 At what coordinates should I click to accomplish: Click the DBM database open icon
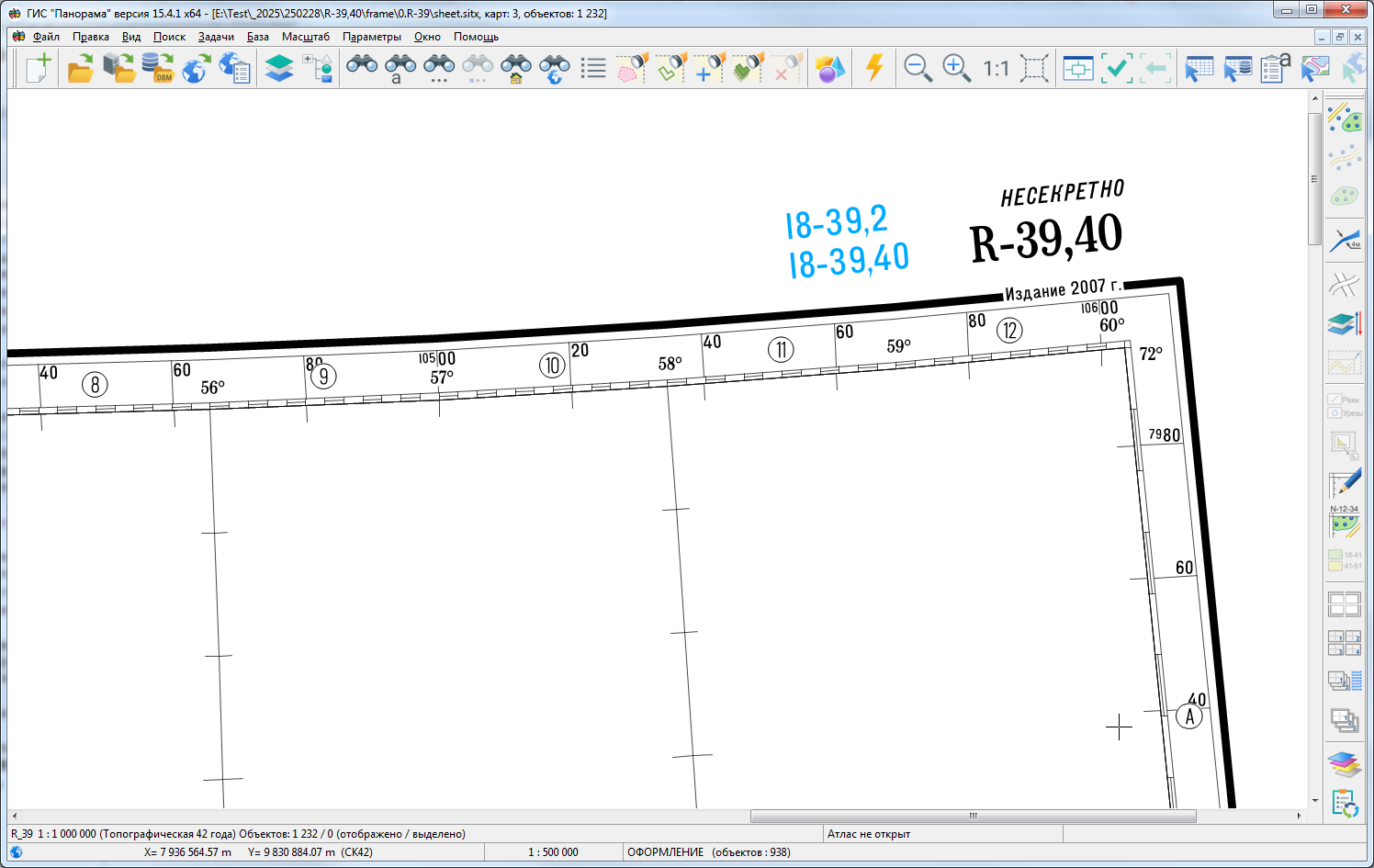click(158, 68)
